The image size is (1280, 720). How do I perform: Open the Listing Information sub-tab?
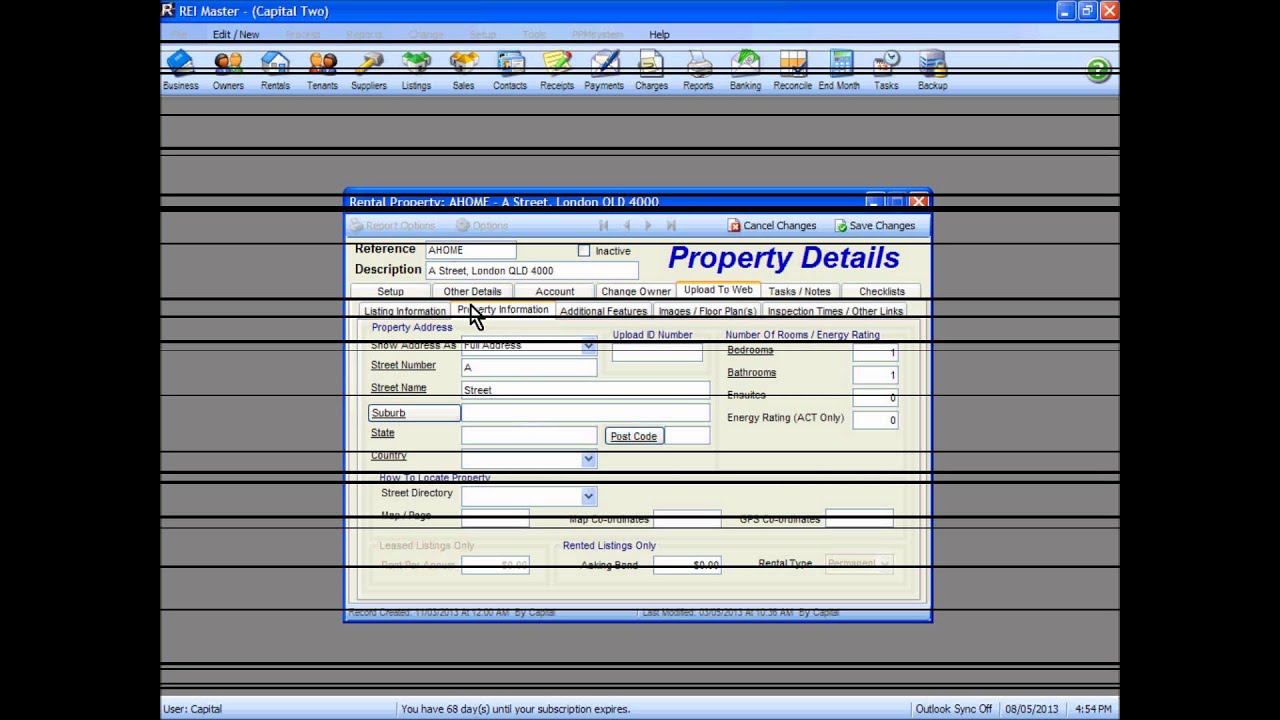(x=405, y=311)
